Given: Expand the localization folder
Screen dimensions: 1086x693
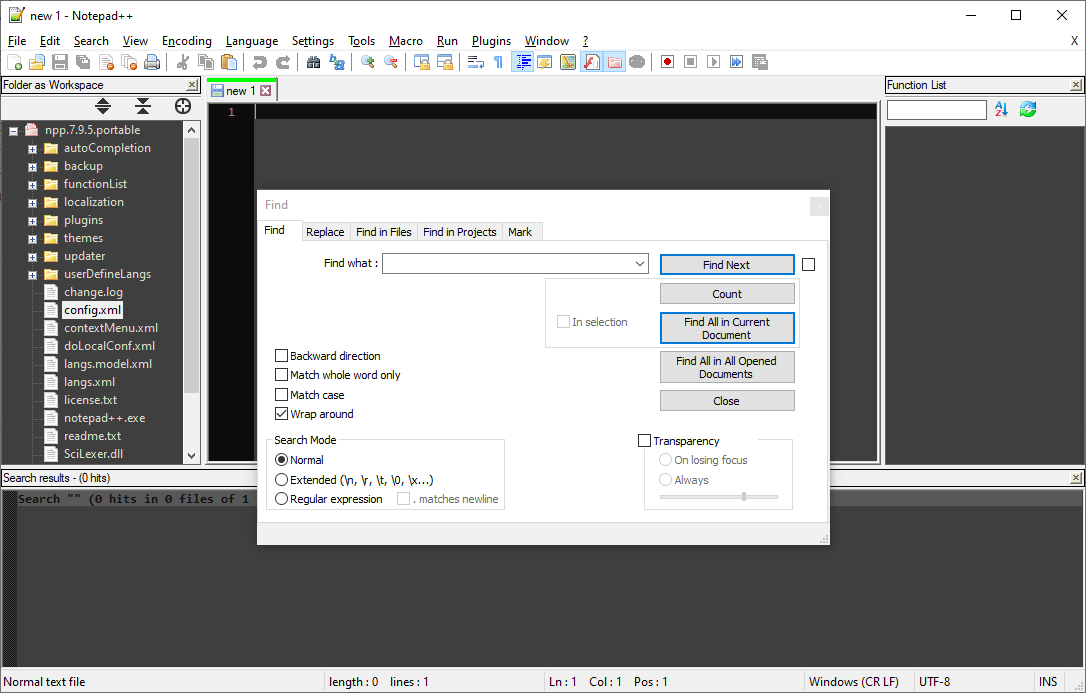Looking at the screenshot, I should [32, 203].
